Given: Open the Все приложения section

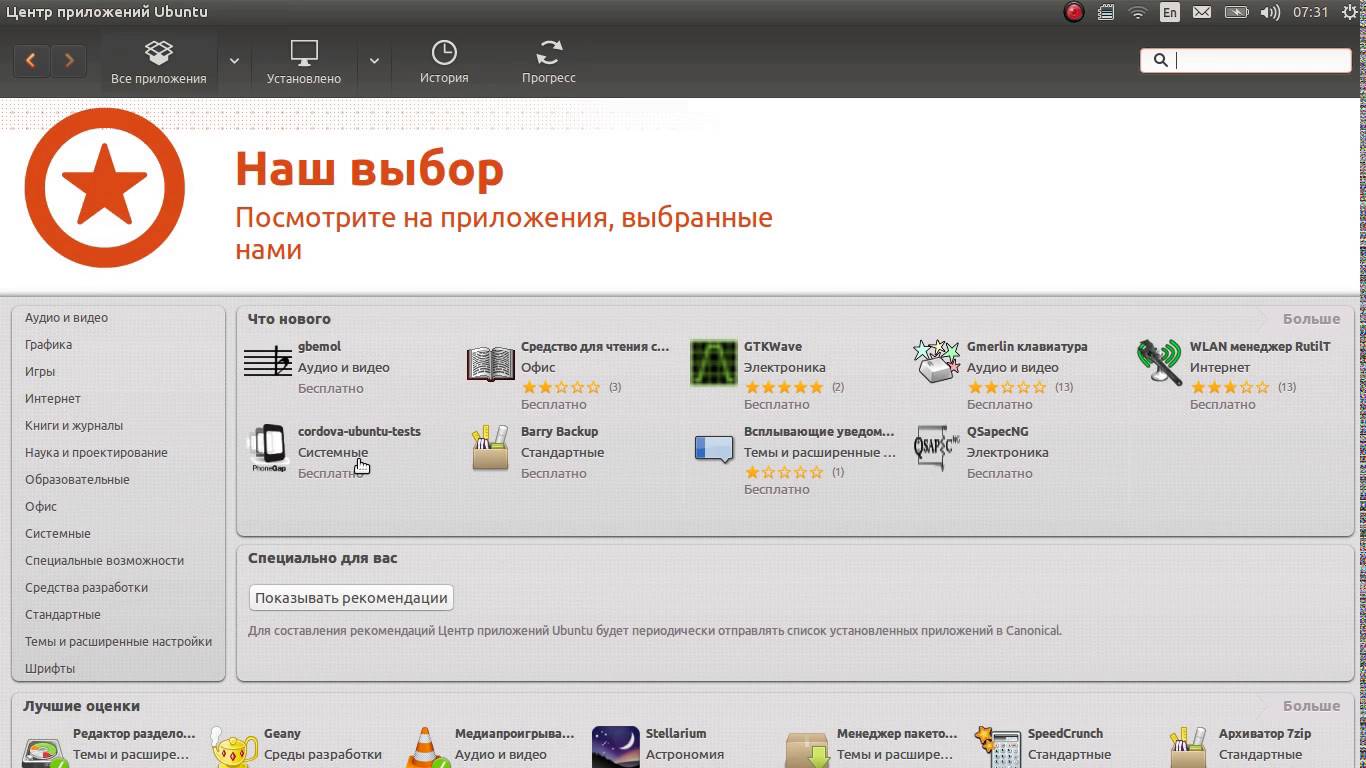Looking at the screenshot, I should coord(159,61).
